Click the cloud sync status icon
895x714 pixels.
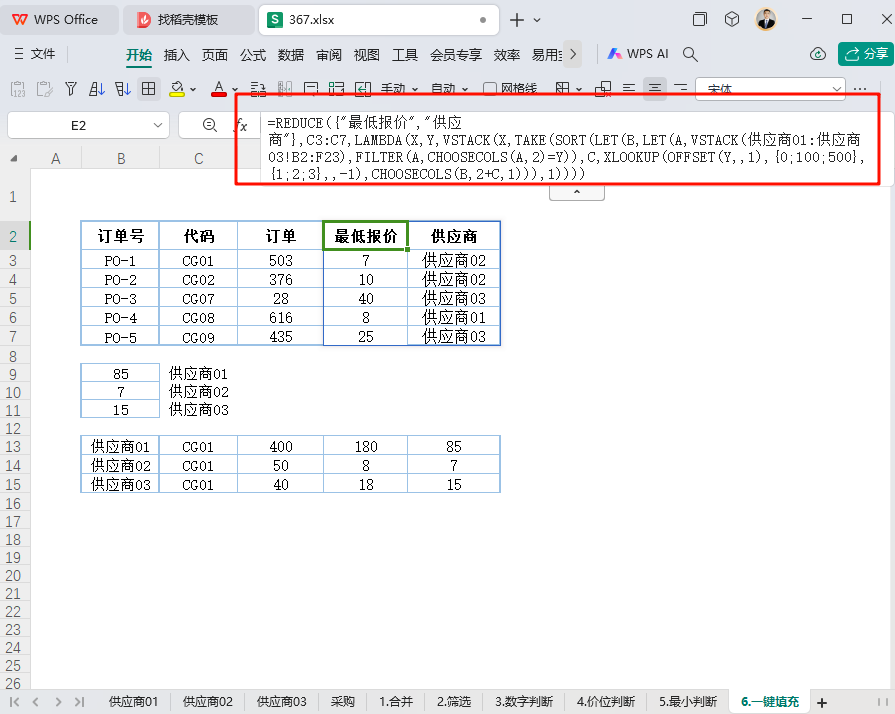point(818,54)
